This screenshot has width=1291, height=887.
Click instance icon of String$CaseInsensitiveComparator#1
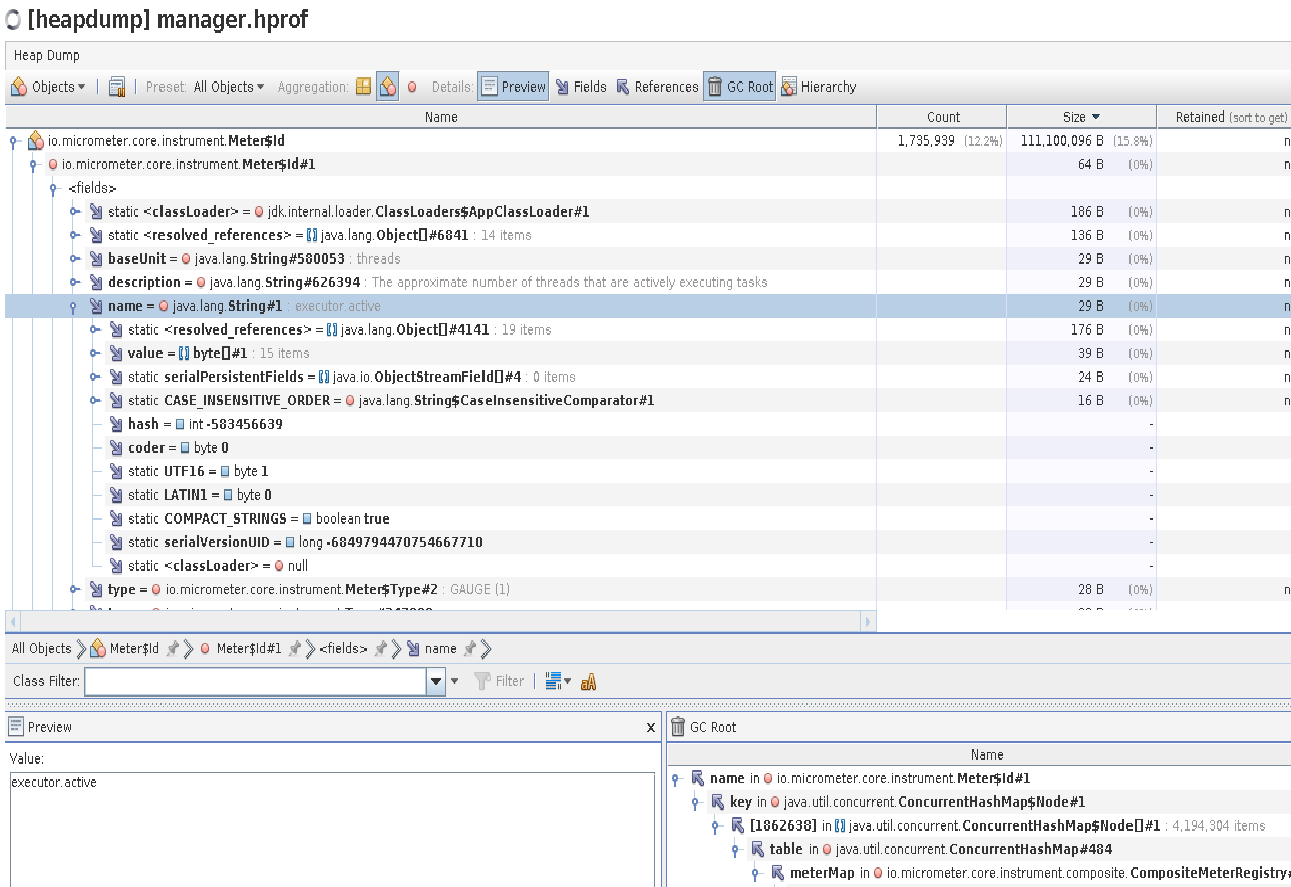(350, 401)
